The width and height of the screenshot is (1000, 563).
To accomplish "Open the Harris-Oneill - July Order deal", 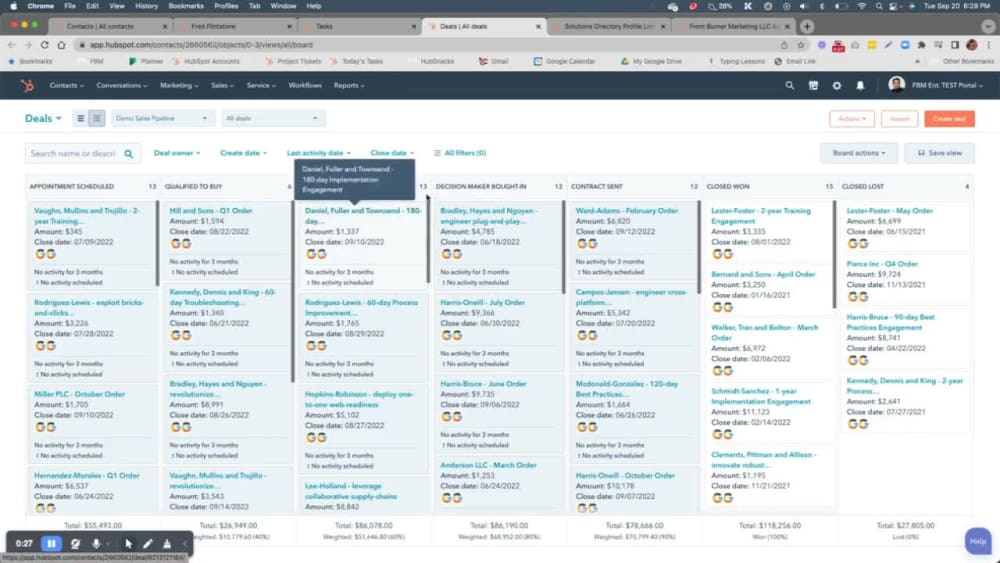I will (x=482, y=302).
